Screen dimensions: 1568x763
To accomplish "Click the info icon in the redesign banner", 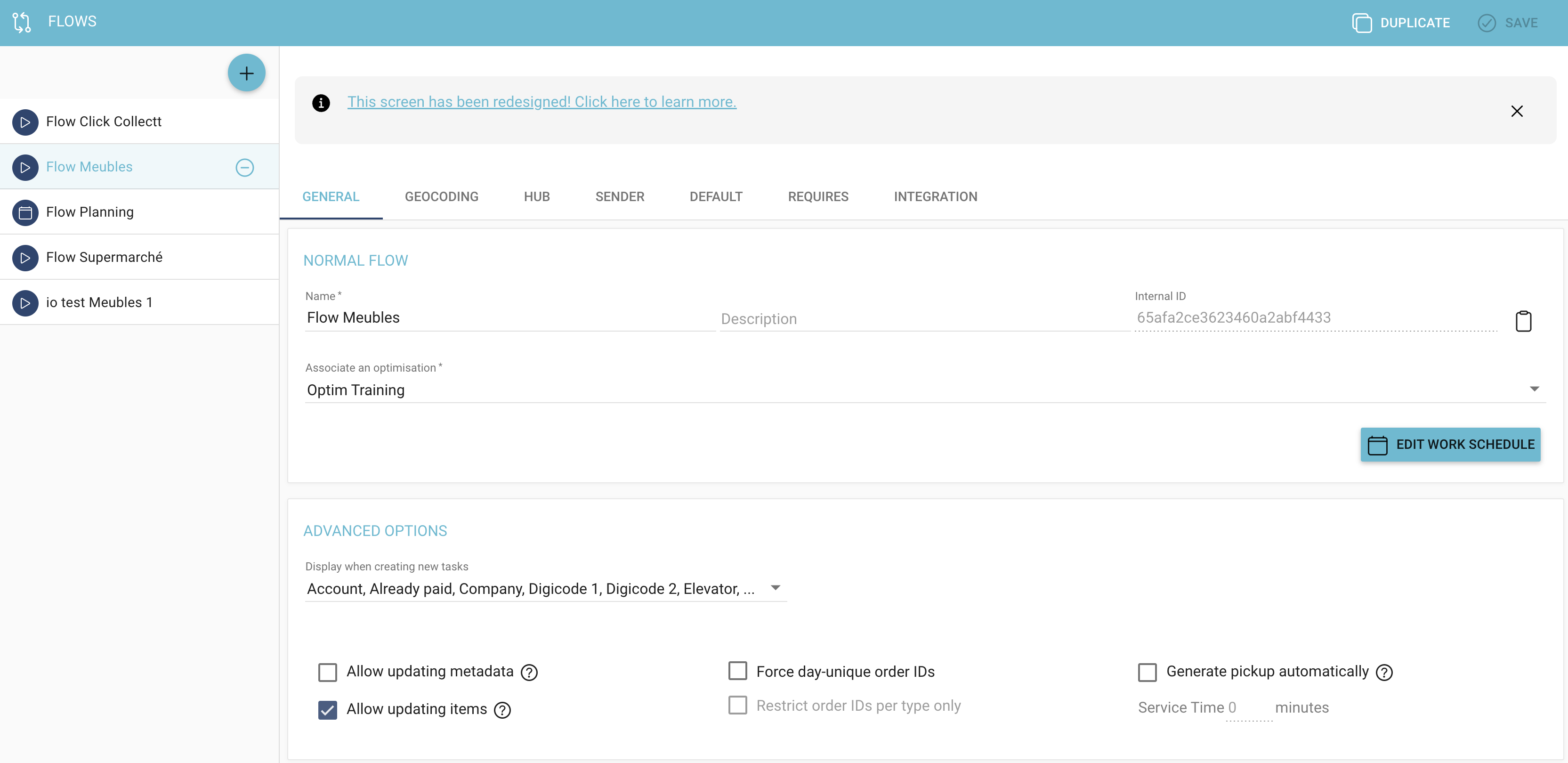I will (x=321, y=103).
